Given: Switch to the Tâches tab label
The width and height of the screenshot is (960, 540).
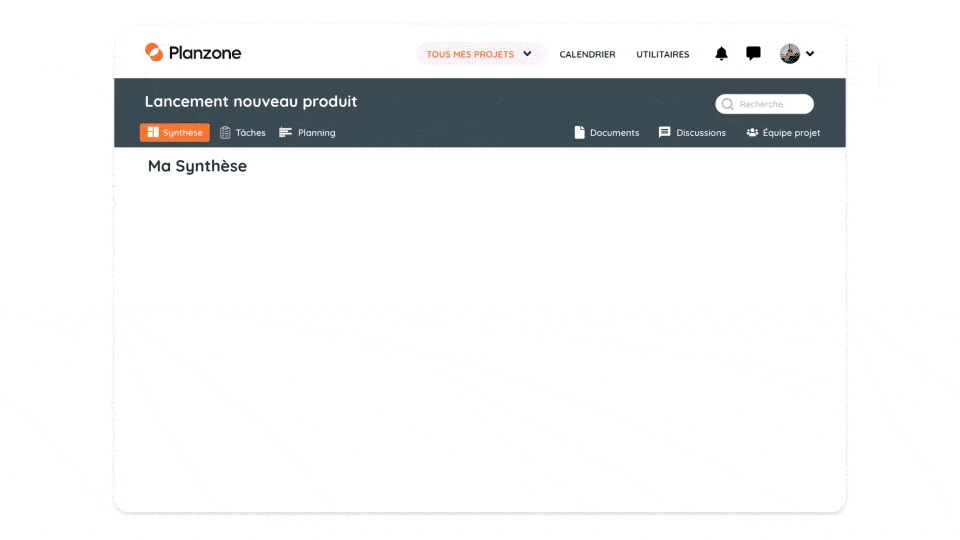Looking at the screenshot, I should click(250, 132).
